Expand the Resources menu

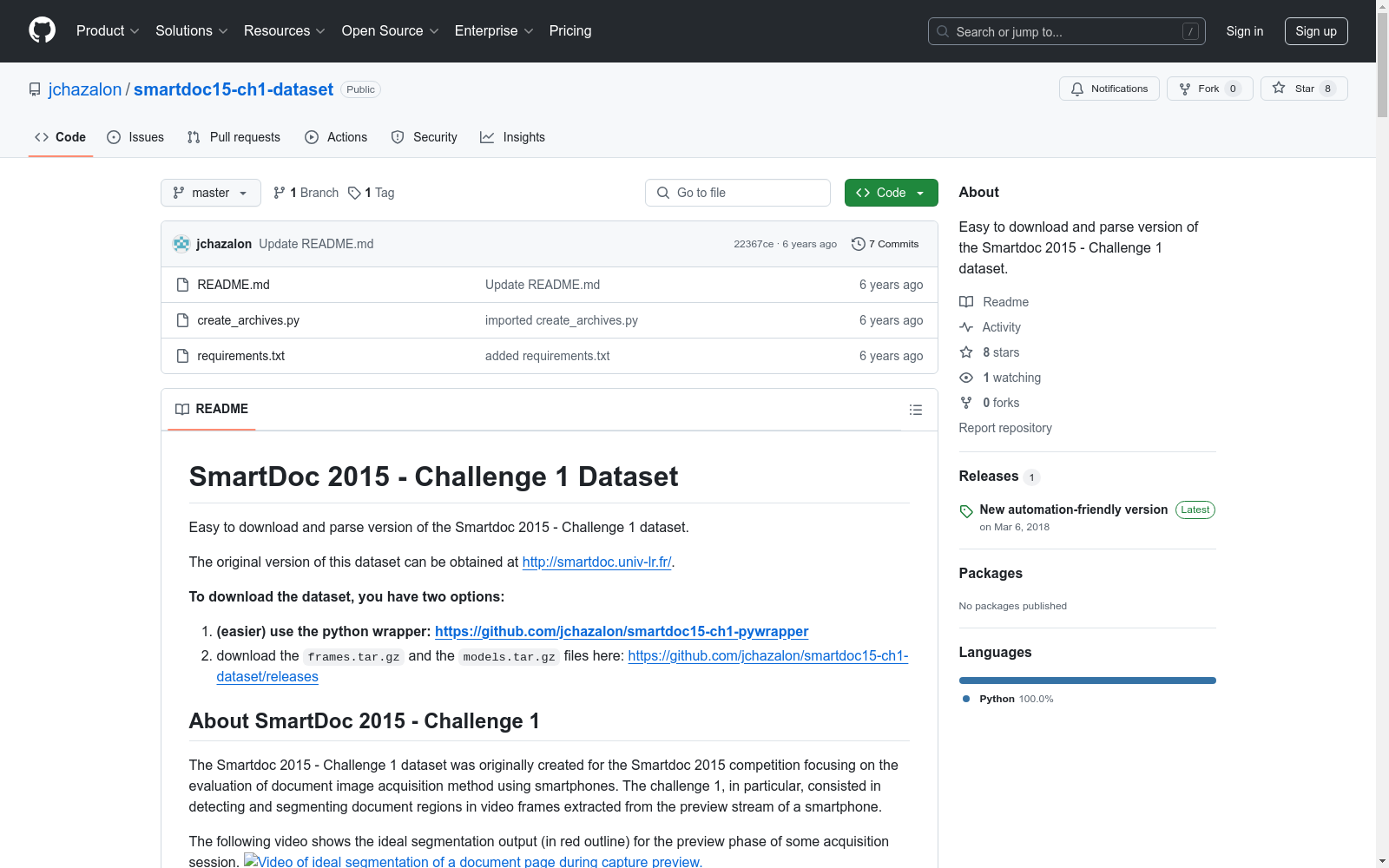pyautogui.click(x=285, y=31)
